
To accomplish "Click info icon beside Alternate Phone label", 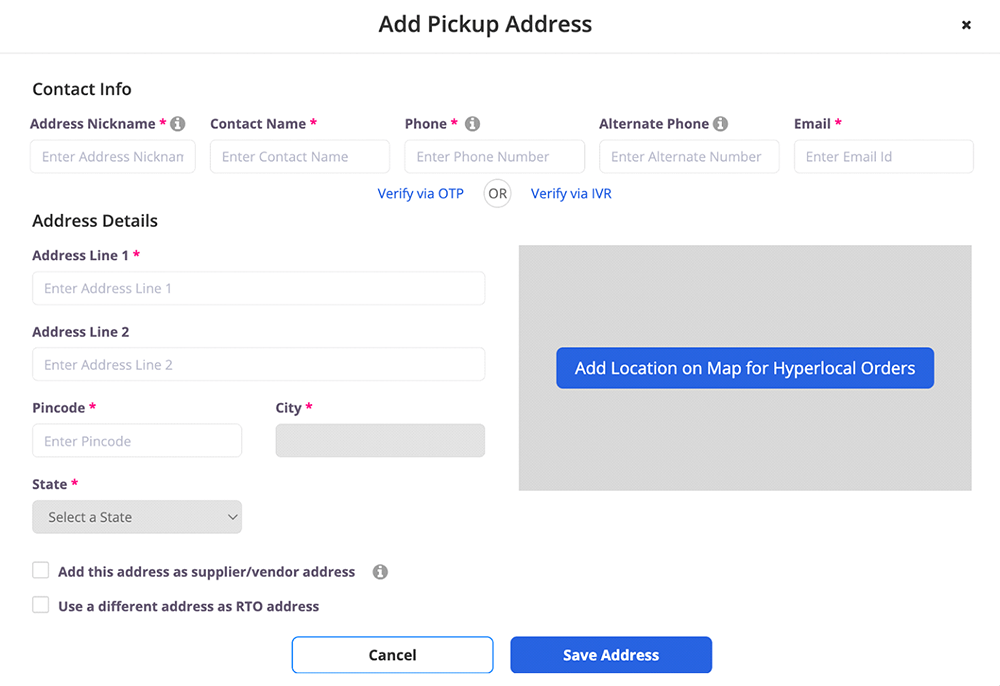I will point(720,124).
